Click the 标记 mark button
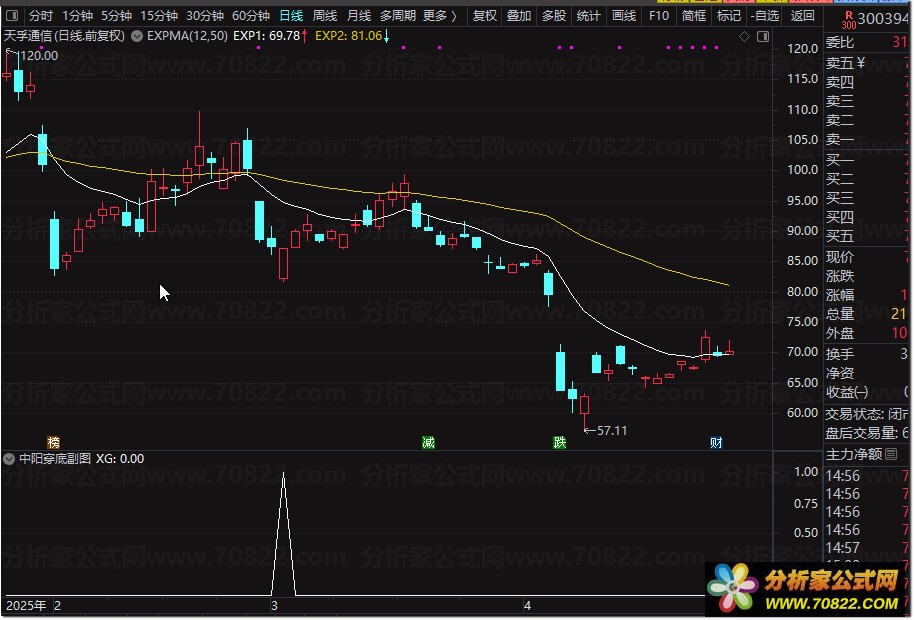Image resolution: width=915 pixels, height=620 pixels. coord(729,16)
